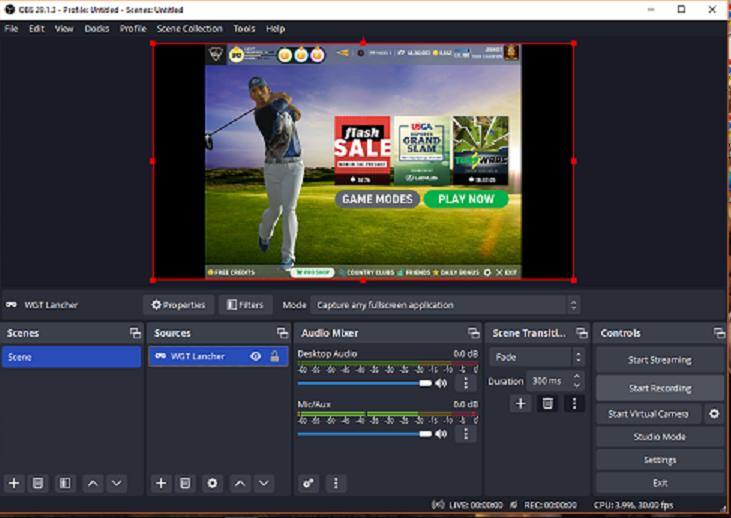
Task: Add a configurable transition with the plus
Action: pyautogui.click(x=521, y=403)
